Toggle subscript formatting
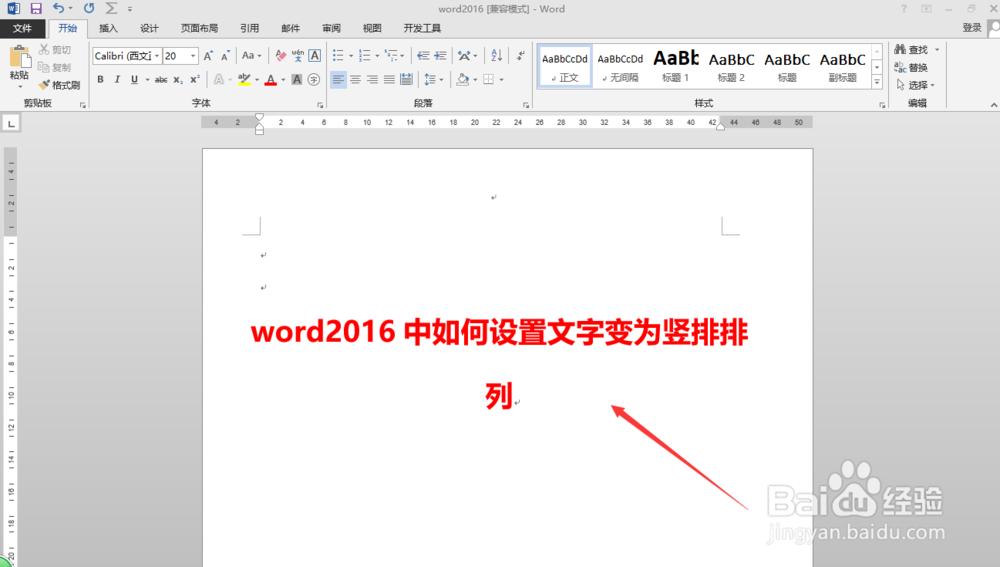The height and width of the screenshot is (567, 1000). coord(178,80)
